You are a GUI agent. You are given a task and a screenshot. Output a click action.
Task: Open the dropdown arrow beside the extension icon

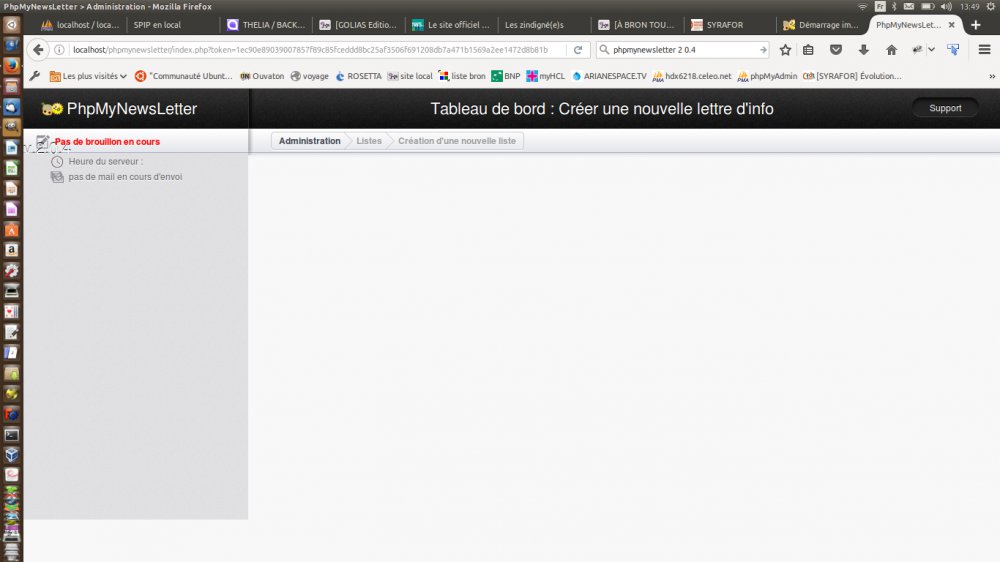click(931, 50)
